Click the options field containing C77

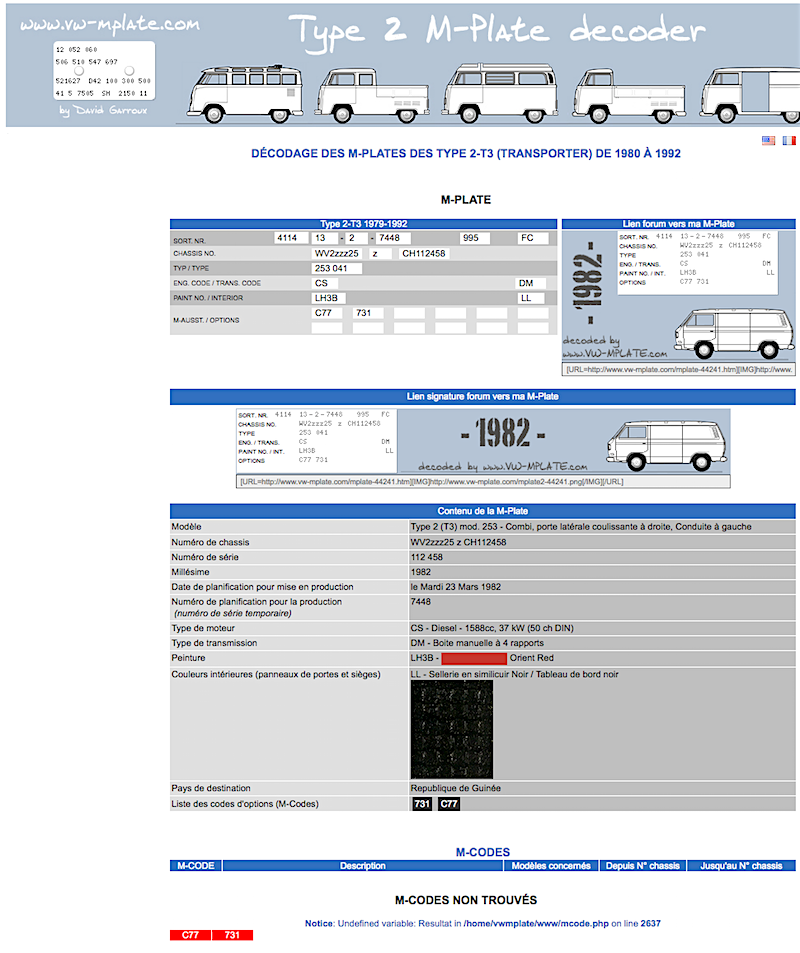pyautogui.click(x=327, y=313)
